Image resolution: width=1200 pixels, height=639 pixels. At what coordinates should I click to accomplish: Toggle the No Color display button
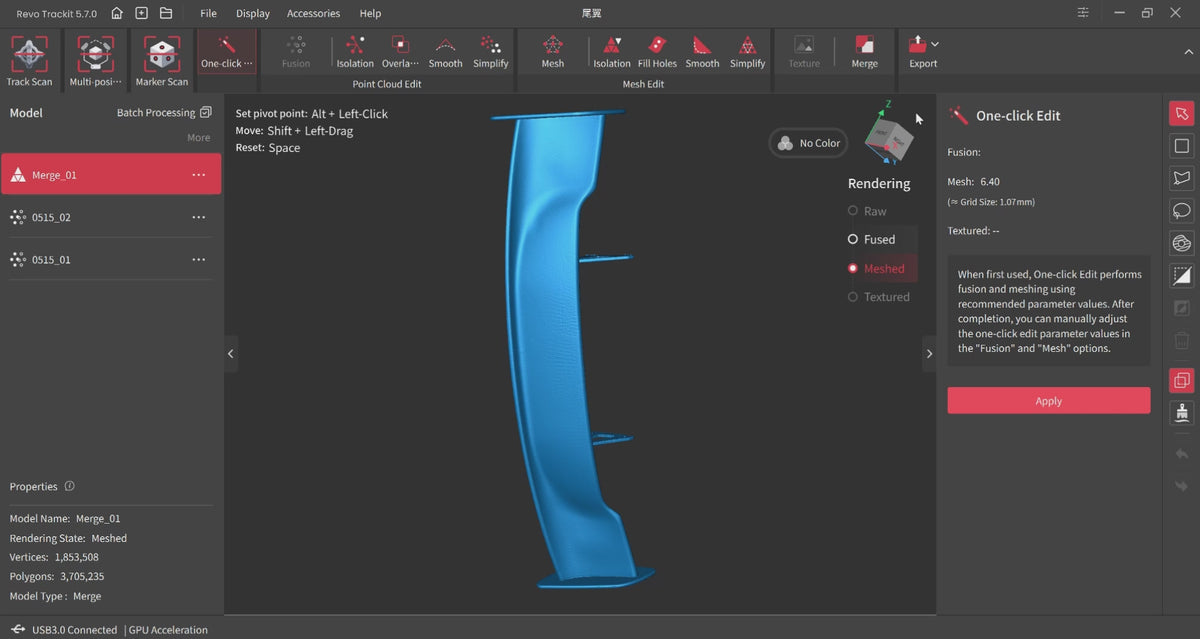click(808, 143)
